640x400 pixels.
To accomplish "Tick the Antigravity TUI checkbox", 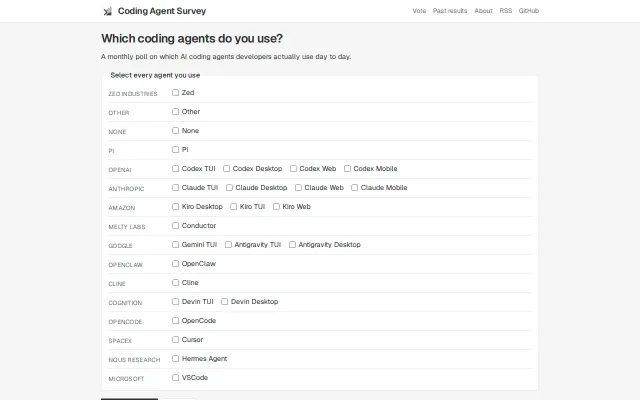I will [x=229, y=244].
